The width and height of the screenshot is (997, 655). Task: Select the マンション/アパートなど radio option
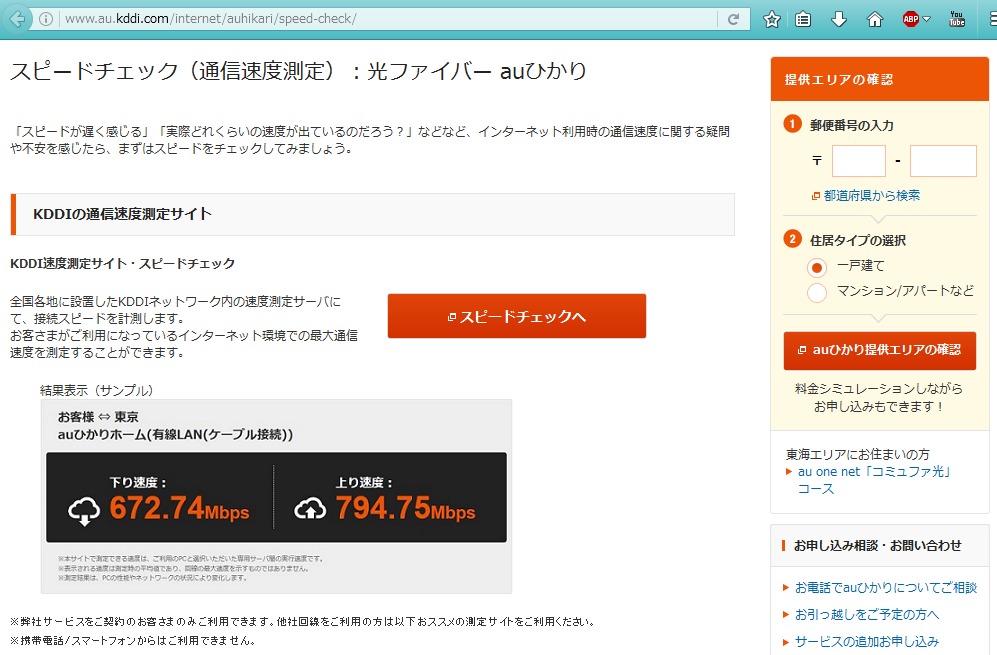(817, 292)
